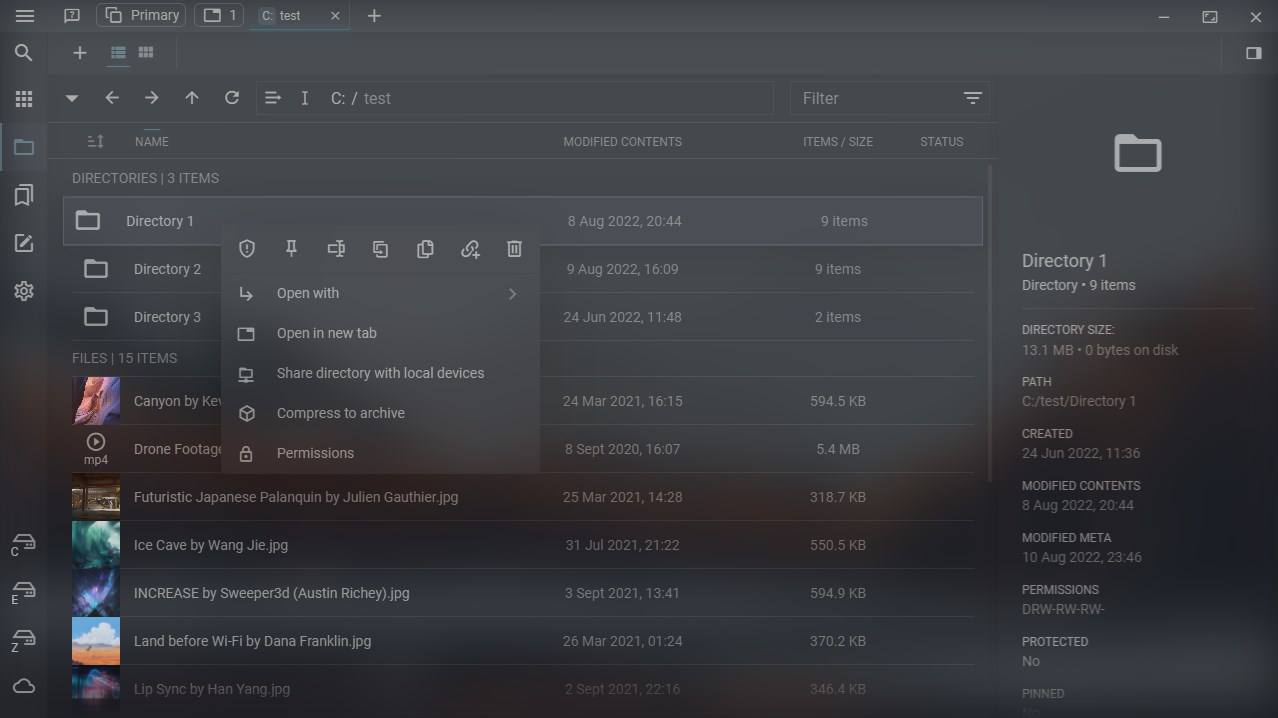The image size is (1278, 718).
Task: Click the thumbnail for the INCREASE by Sweeper3d file
Action: [96, 593]
